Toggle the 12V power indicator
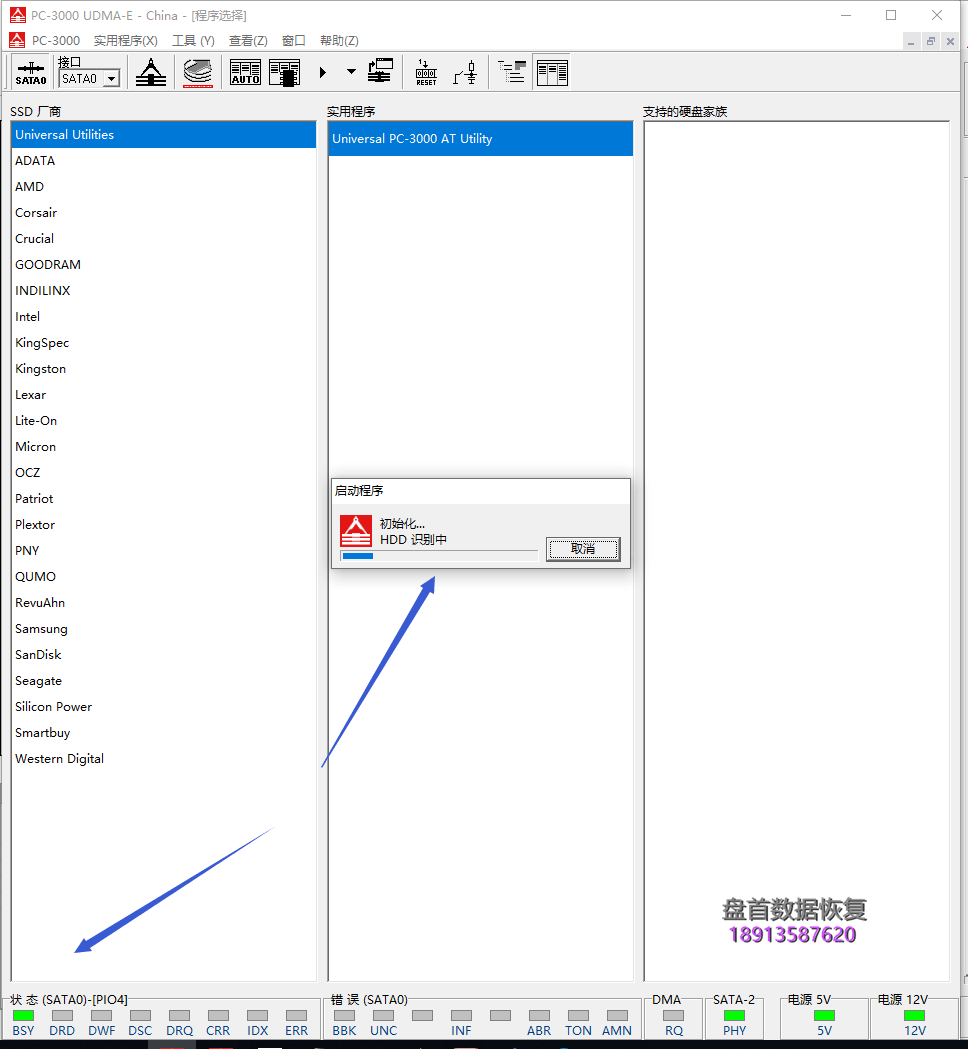Screen dimensions: 968x1049 coord(914,1016)
